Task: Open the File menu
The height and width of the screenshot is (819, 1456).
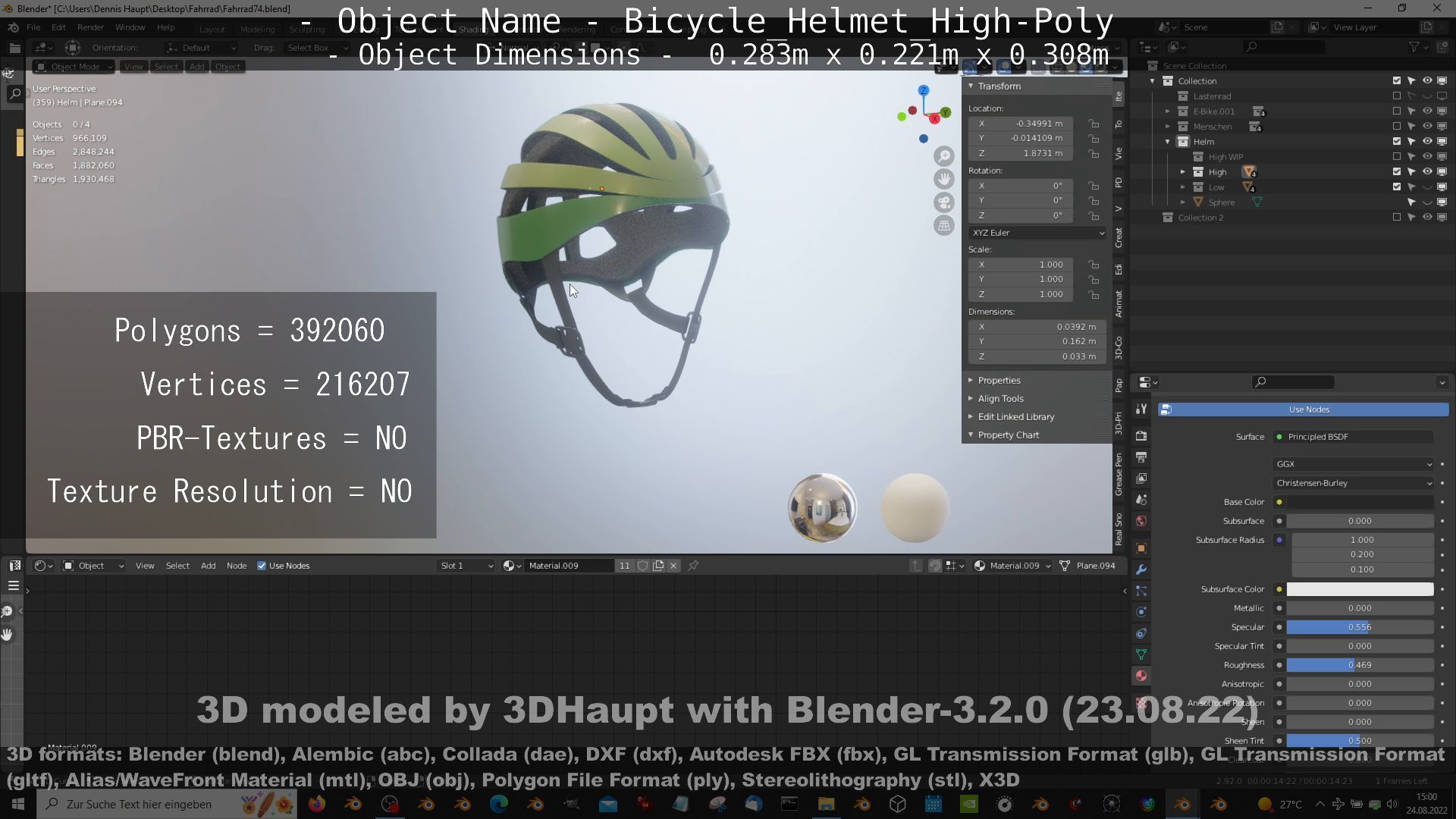Action: pos(33,27)
